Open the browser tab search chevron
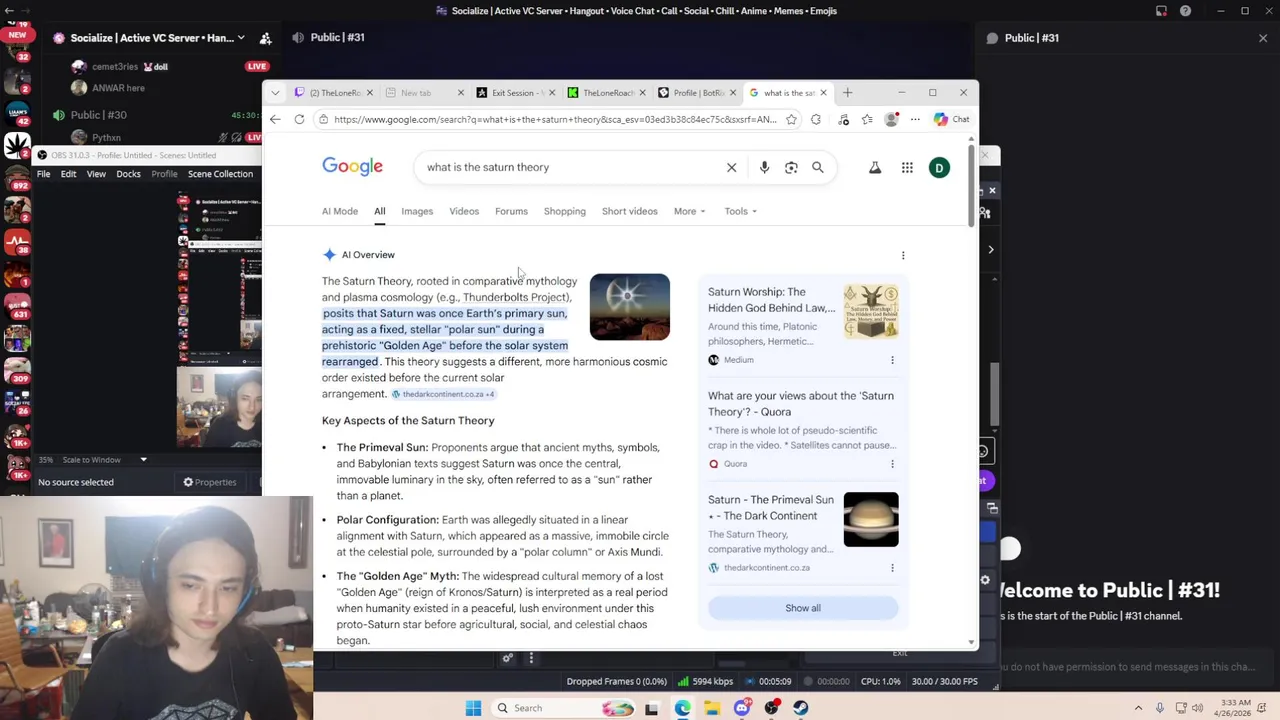 pos(275,93)
